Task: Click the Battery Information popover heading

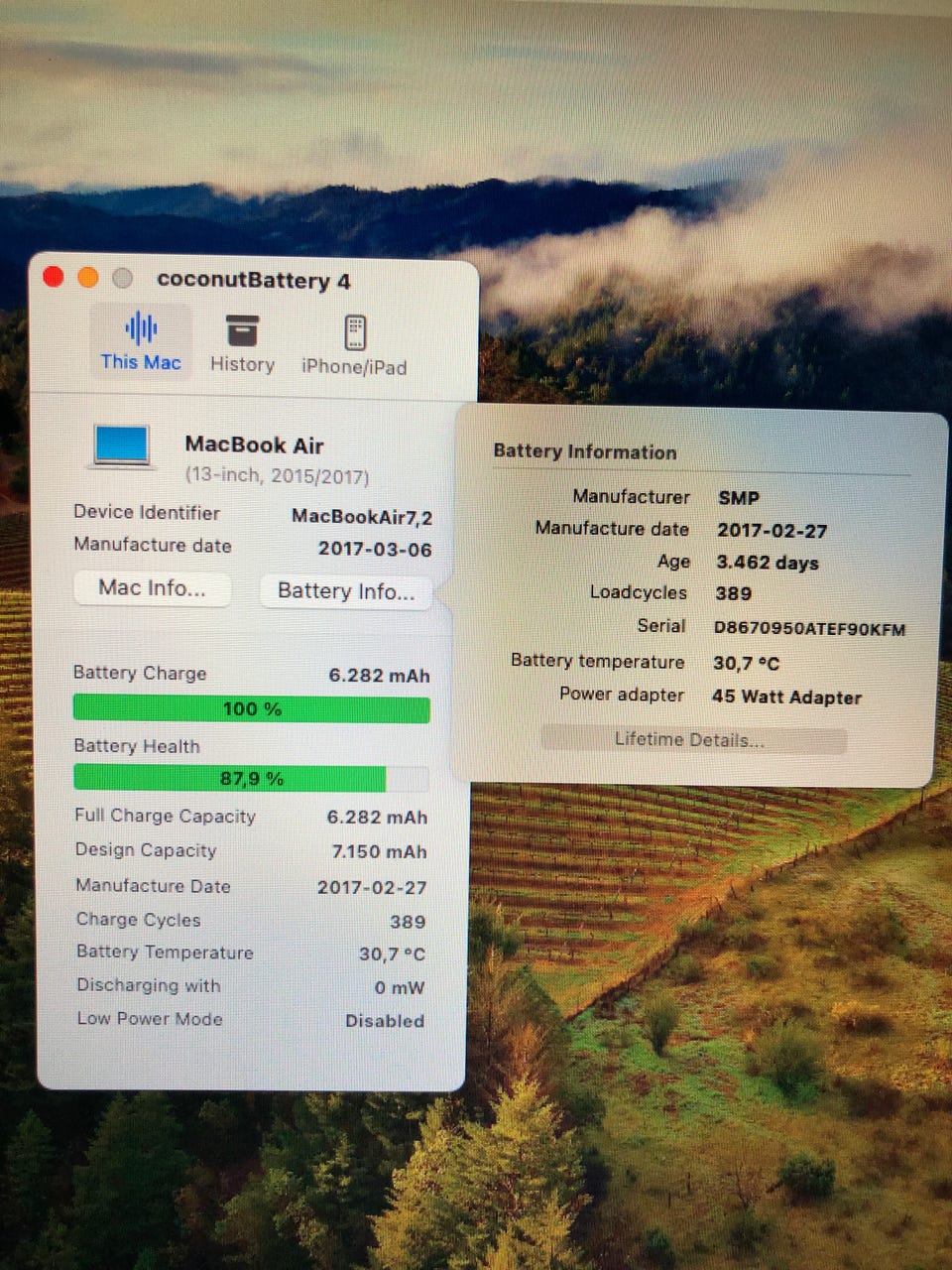Action: (x=585, y=451)
